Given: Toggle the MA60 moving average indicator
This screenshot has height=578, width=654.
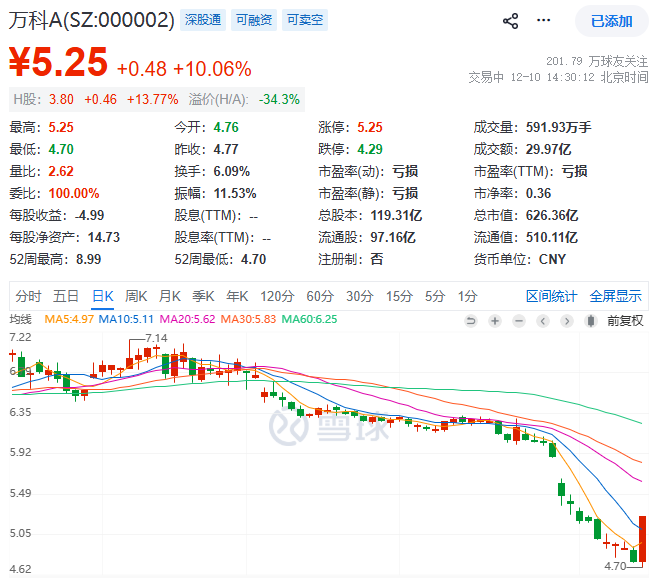Looking at the screenshot, I should (312, 320).
